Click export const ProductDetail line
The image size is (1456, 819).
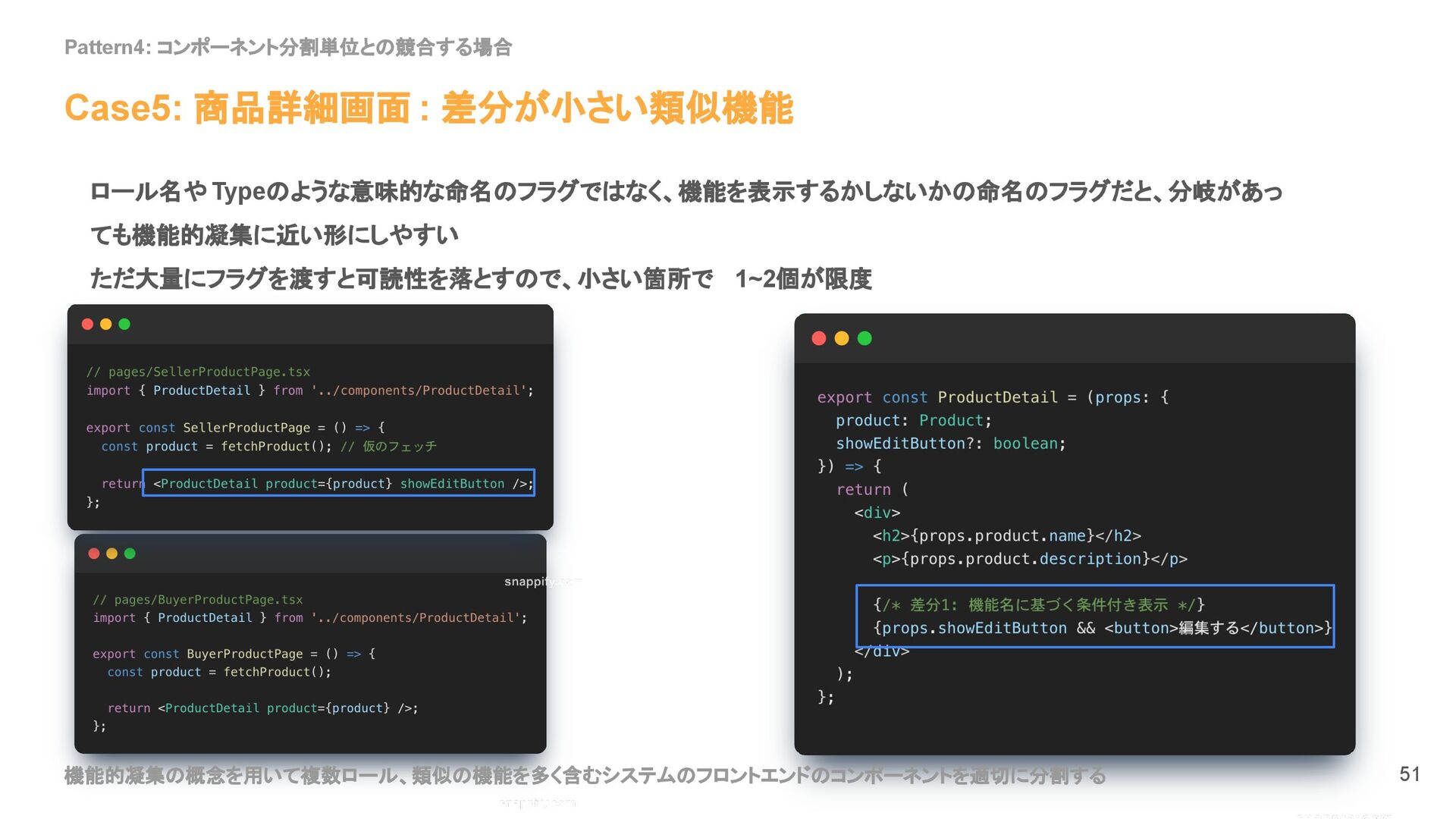tap(992, 397)
